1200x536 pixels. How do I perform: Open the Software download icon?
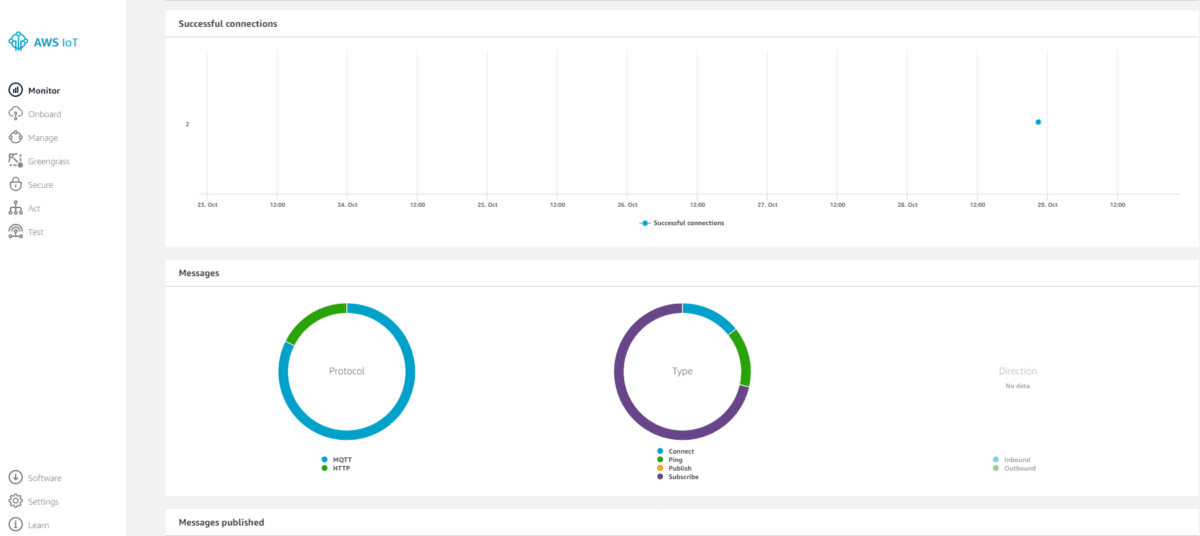click(x=15, y=478)
